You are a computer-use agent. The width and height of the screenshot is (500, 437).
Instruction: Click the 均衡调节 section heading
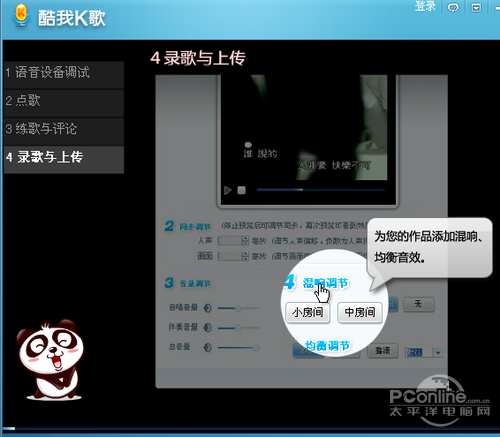(x=327, y=346)
